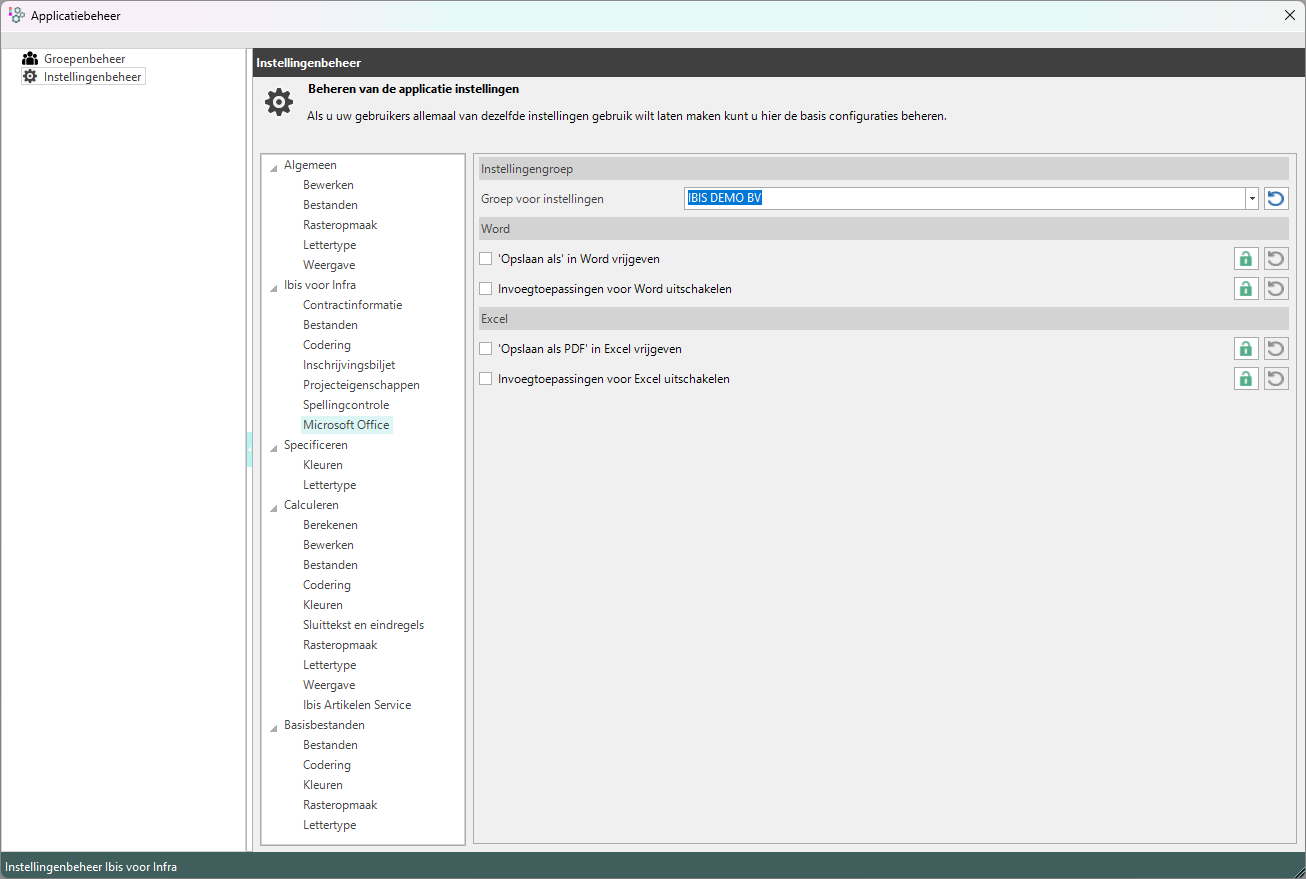
Task: Open the Groep voor instellingen dropdown
Action: coord(1251,199)
